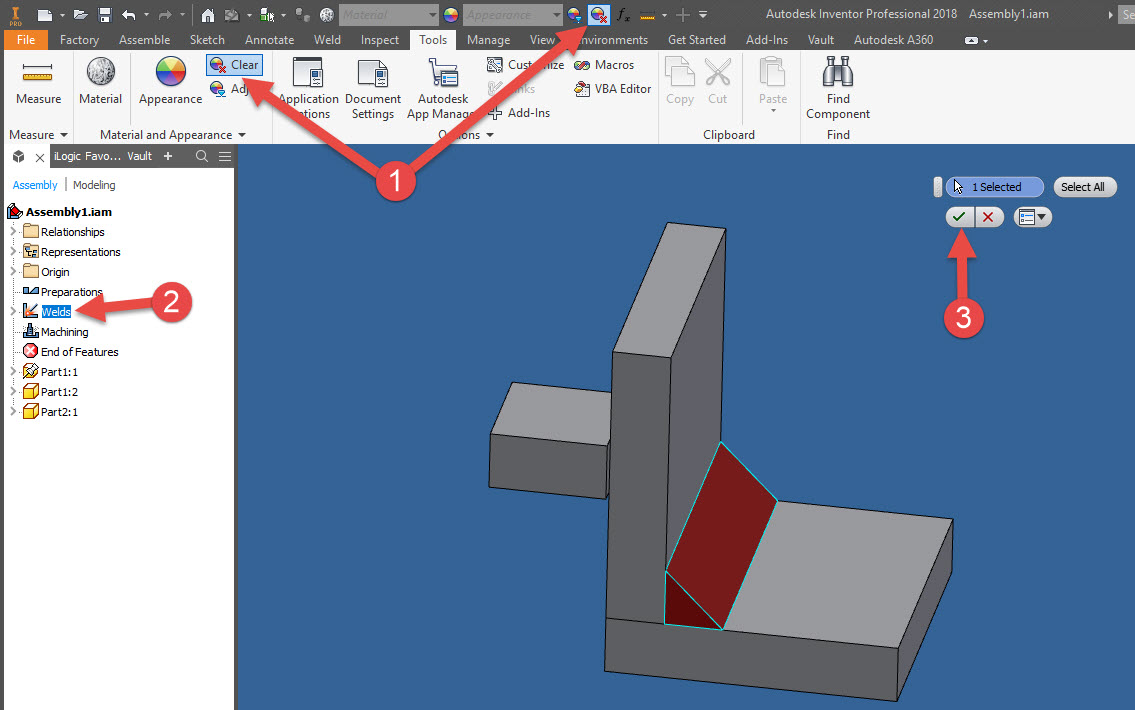Expand the Representations node
Viewport: 1135px width, 710px height.
click(x=12, y=252)
